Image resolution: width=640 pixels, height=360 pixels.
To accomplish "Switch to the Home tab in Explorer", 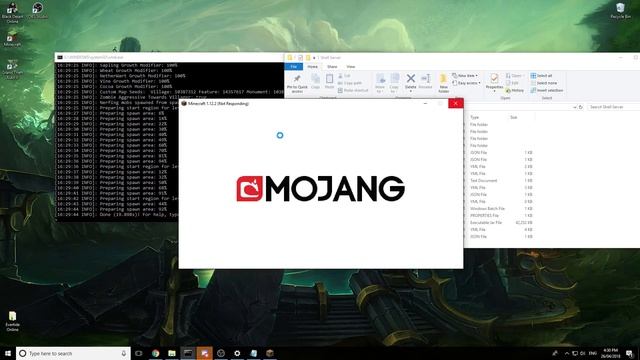I will click(x=313, y=67).
